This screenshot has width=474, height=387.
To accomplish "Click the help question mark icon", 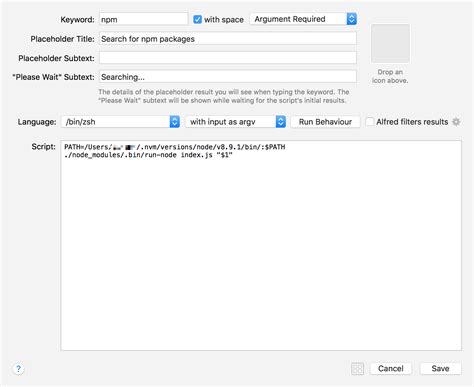I will pyautogui.click(x=18, y=369).
